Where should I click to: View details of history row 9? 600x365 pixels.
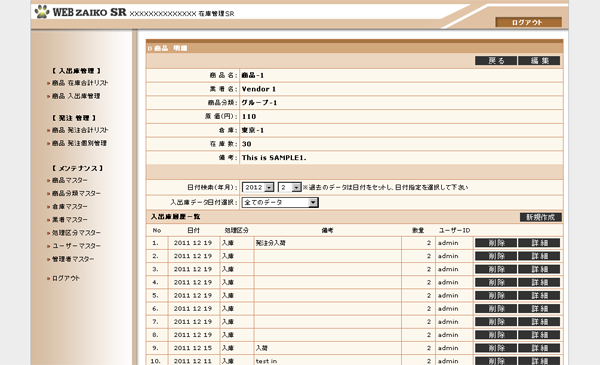pos(539,348)
